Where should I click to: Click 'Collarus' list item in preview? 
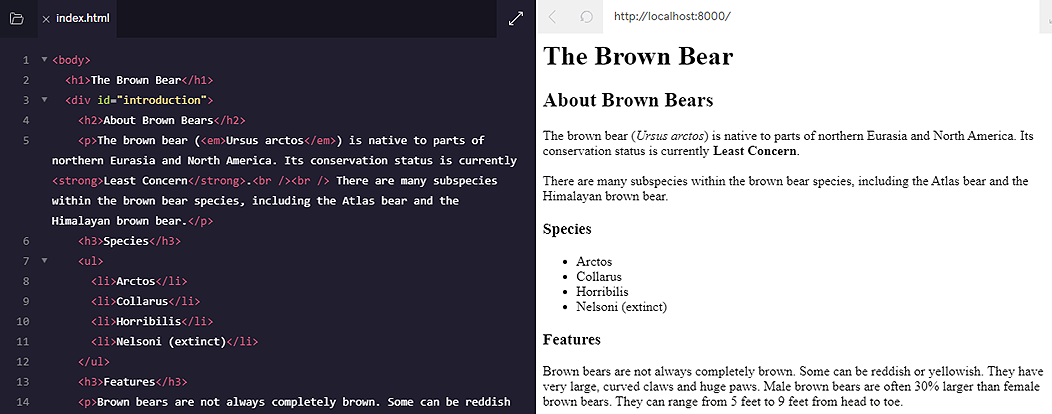coord(598,276)
